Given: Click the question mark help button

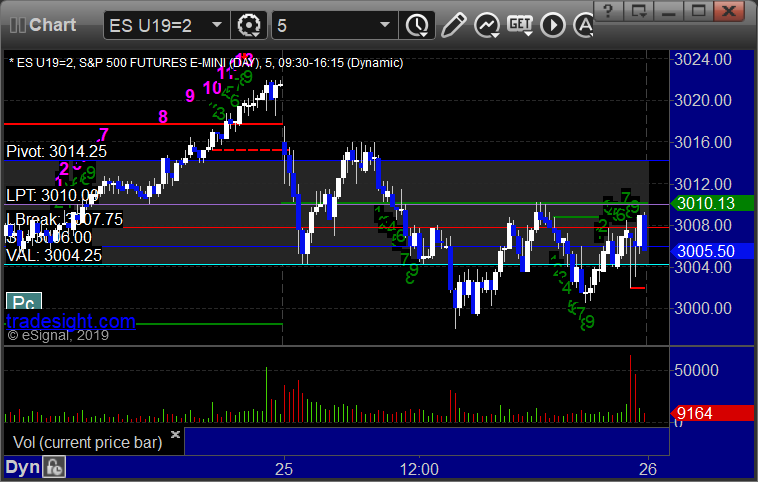Looking at the screenshot, I should click(608, 11).
